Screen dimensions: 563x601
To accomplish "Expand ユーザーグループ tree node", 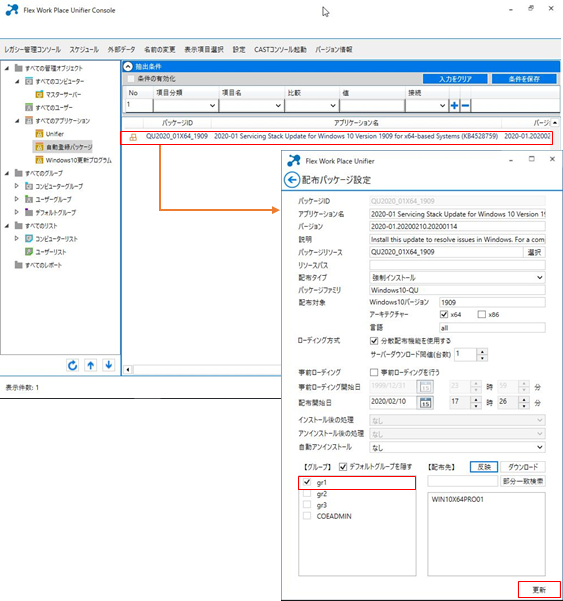I will [x=16, y=199].
